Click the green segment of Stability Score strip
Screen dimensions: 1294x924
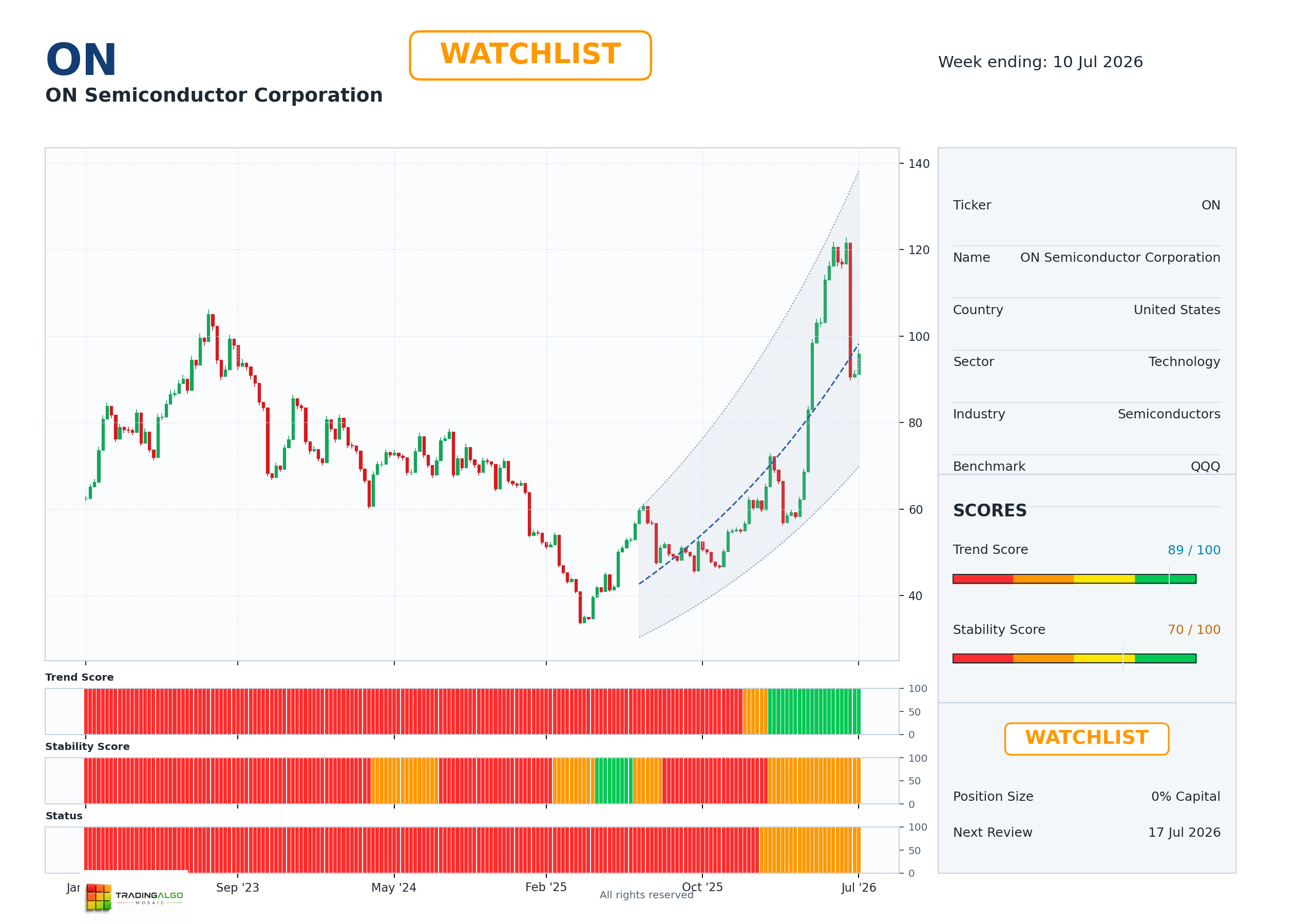click(614, 781)
